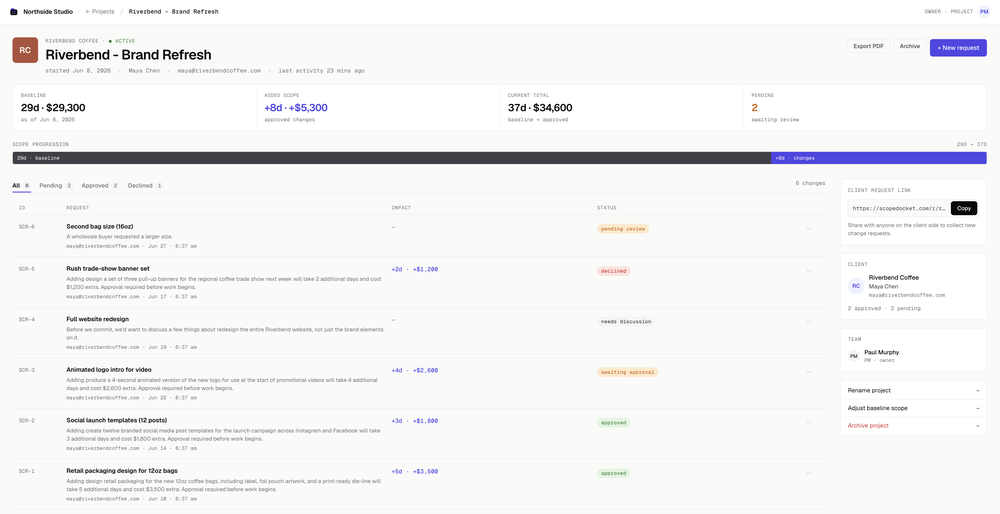The height and width of the screenshot is (514, 1000).
Task: Click the Northside Studio workspace name
Action: tap(48, 11)
